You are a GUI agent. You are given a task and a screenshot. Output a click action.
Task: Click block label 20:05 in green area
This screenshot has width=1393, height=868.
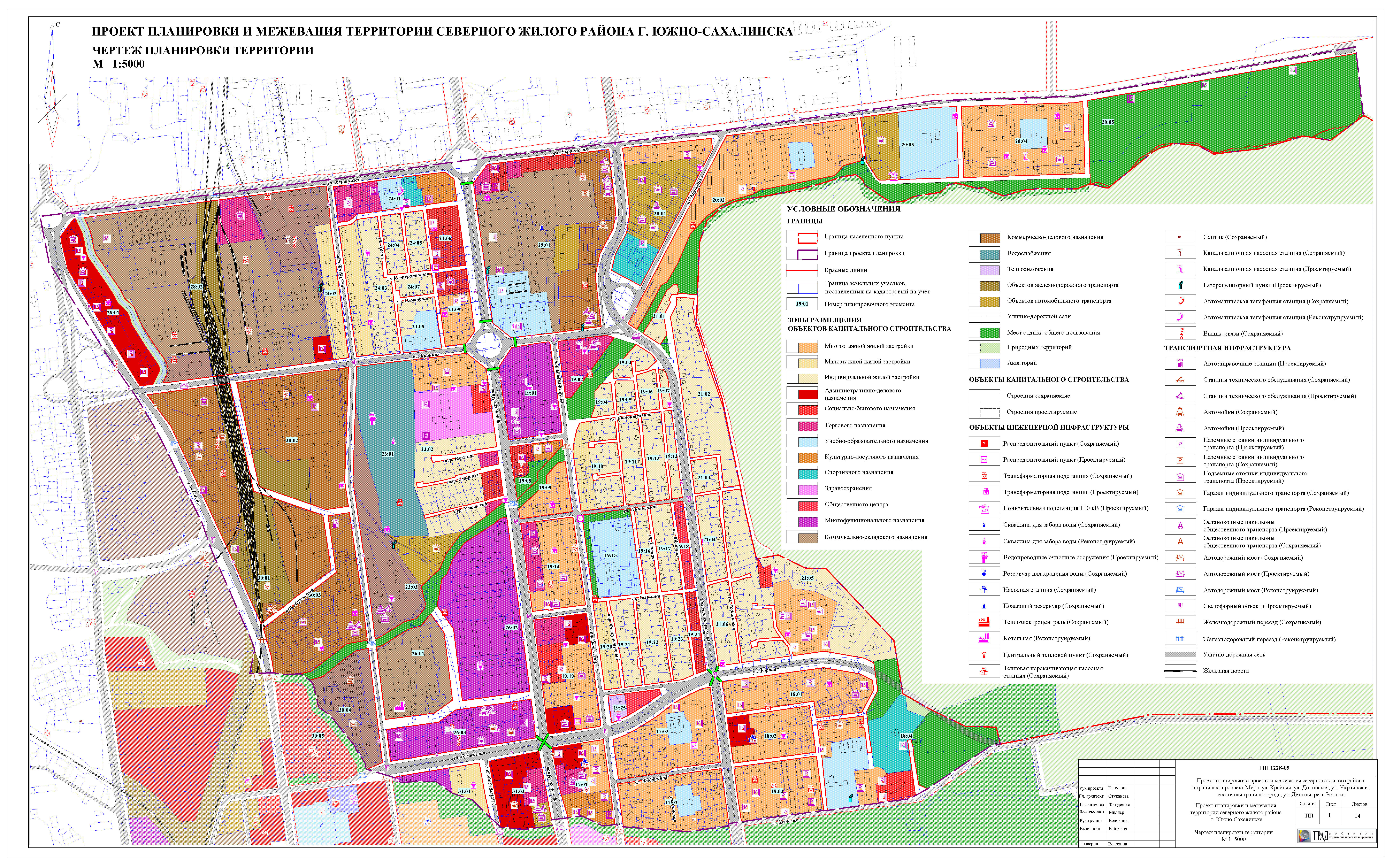pos(1108,122)
